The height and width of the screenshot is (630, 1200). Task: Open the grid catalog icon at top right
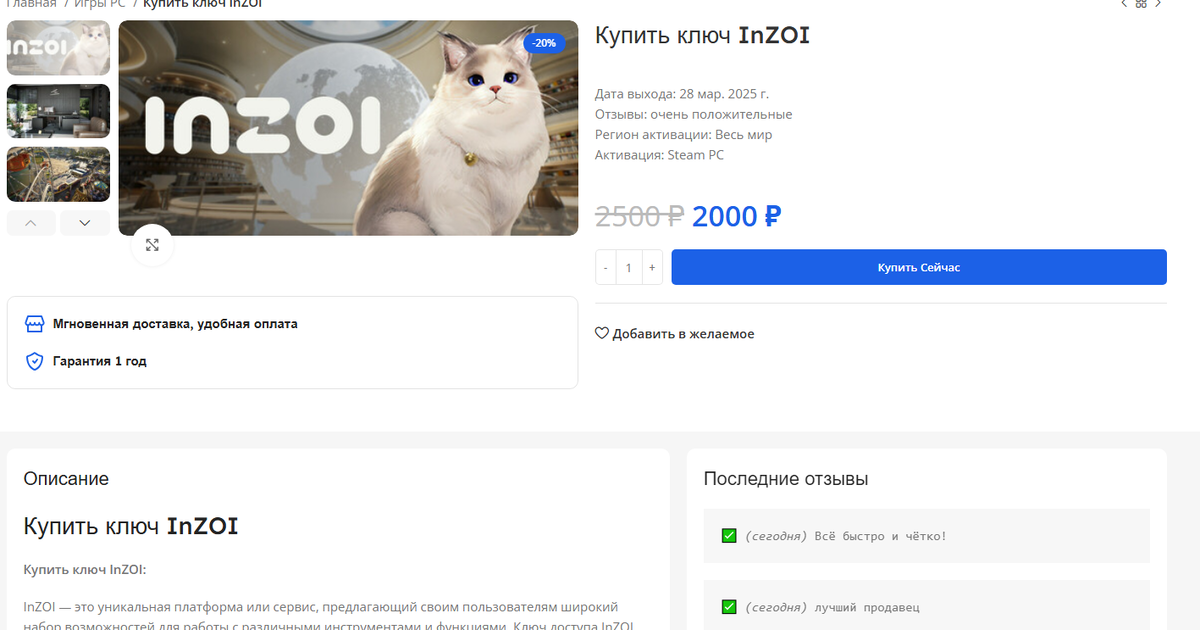1141,4
